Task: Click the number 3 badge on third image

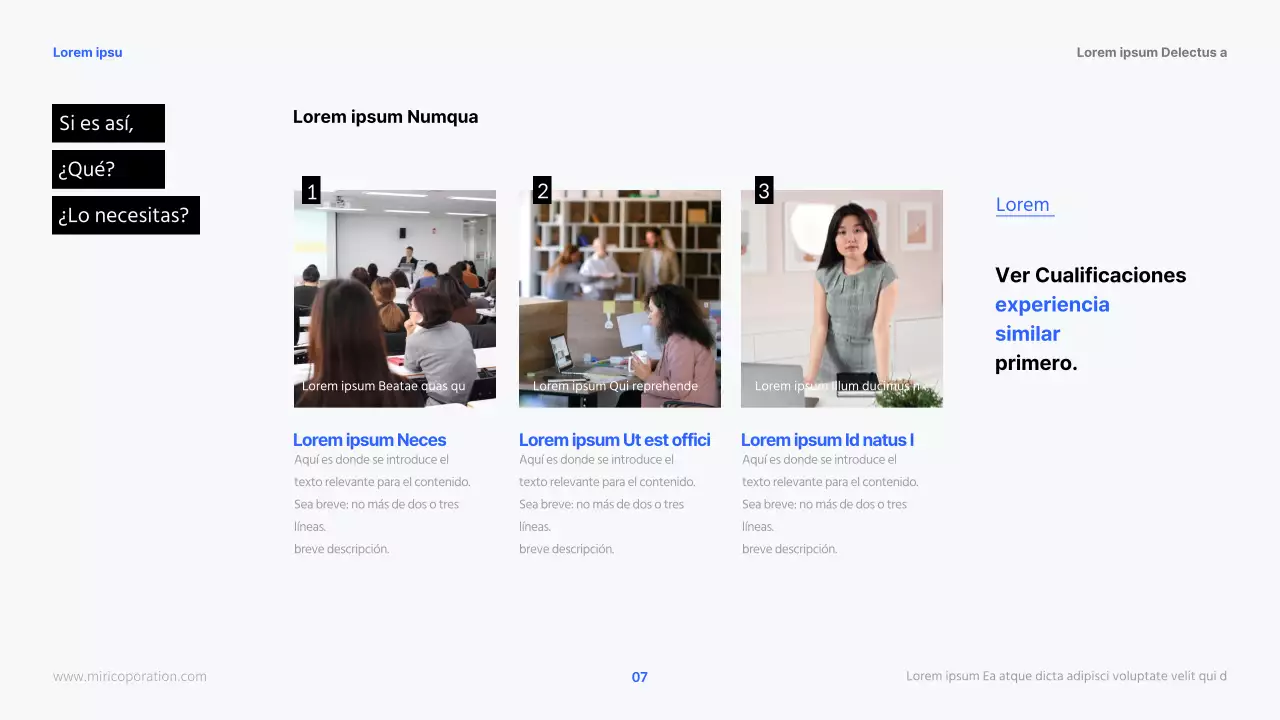Action: [x=764, y=191]
